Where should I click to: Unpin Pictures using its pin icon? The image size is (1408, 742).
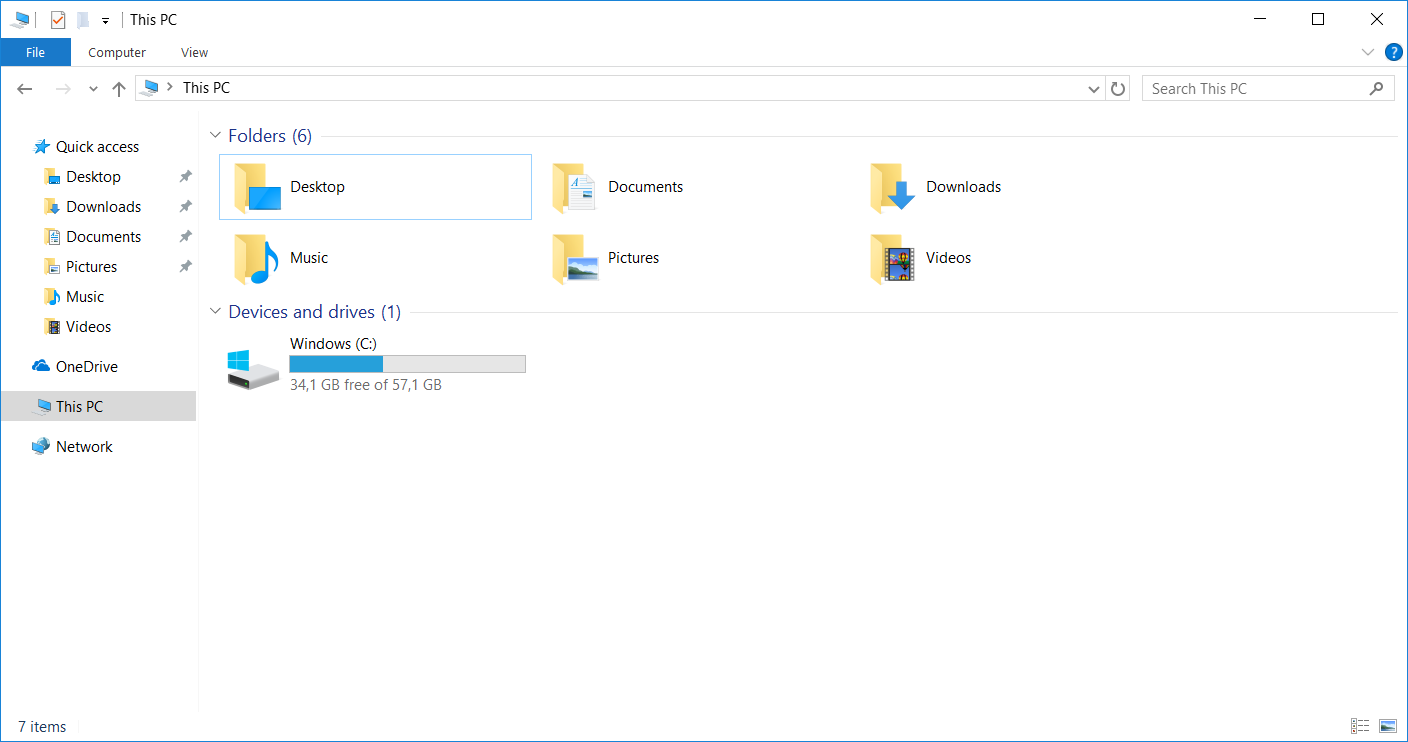[x=185, y=267]
